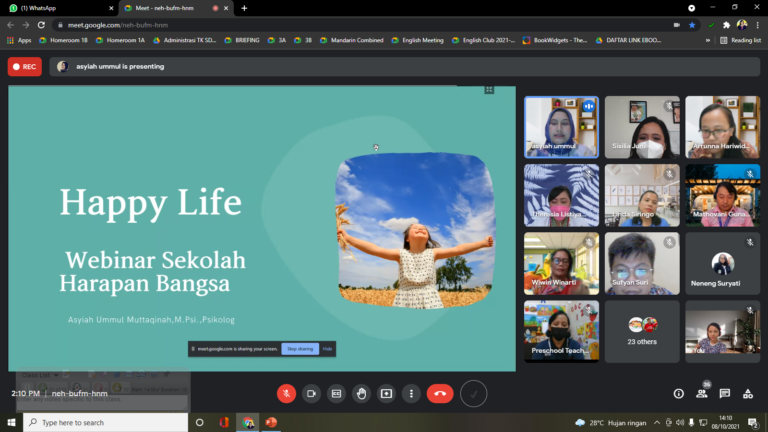
Task: Click the Windows taskbar search box
Action: [x=105, y=423]
